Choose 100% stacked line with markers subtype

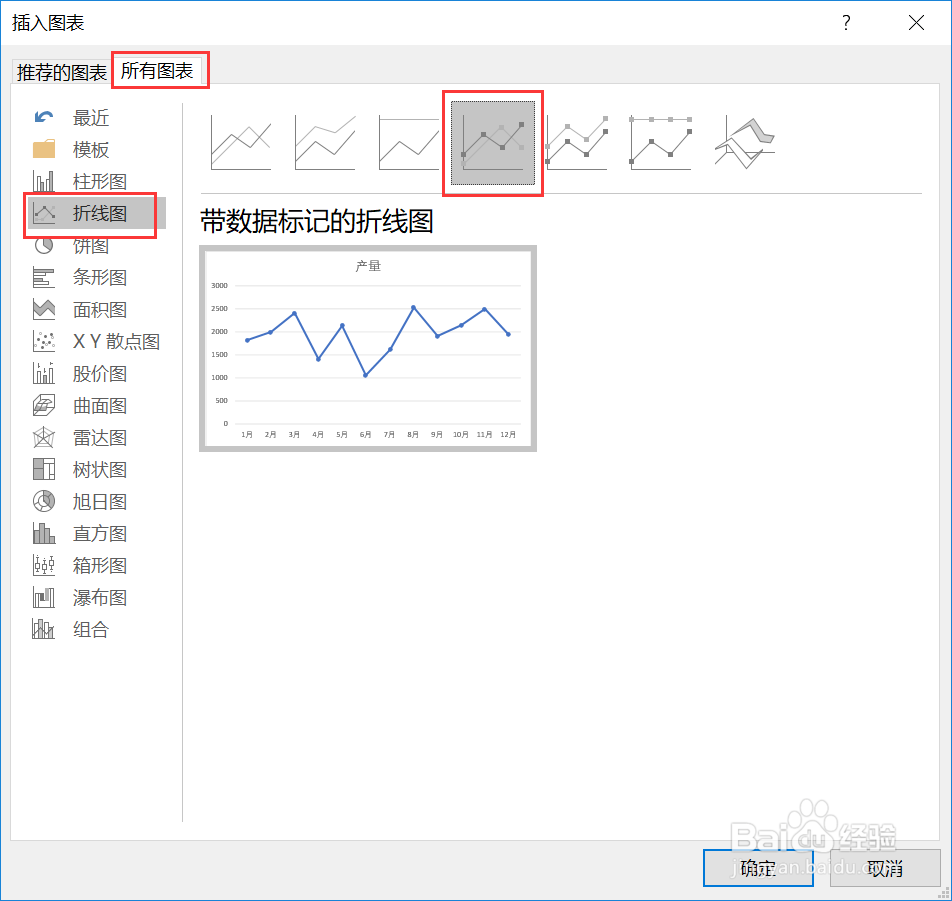pos(661,143)
